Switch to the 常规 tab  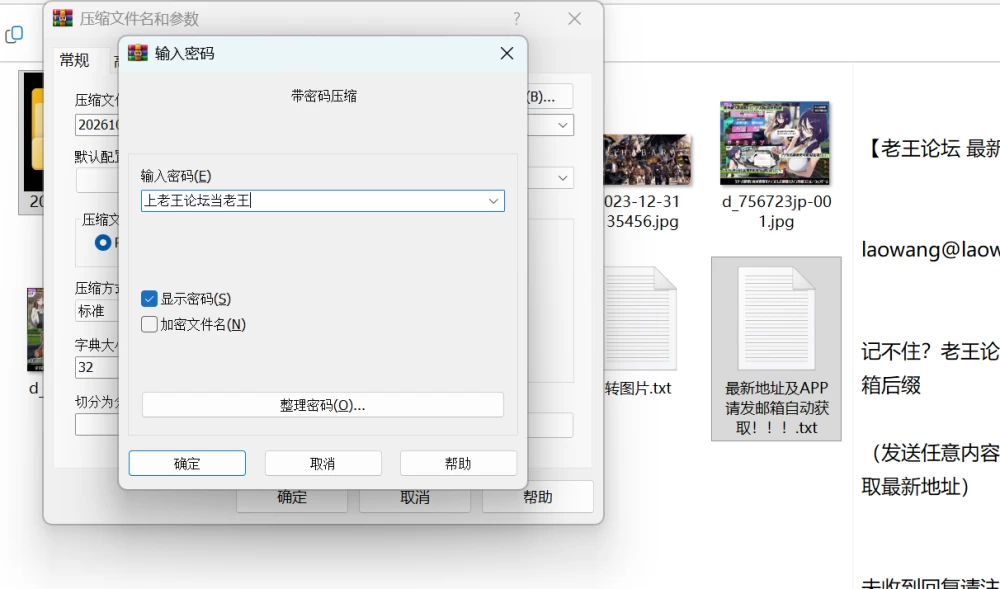[x=75, y=61]
